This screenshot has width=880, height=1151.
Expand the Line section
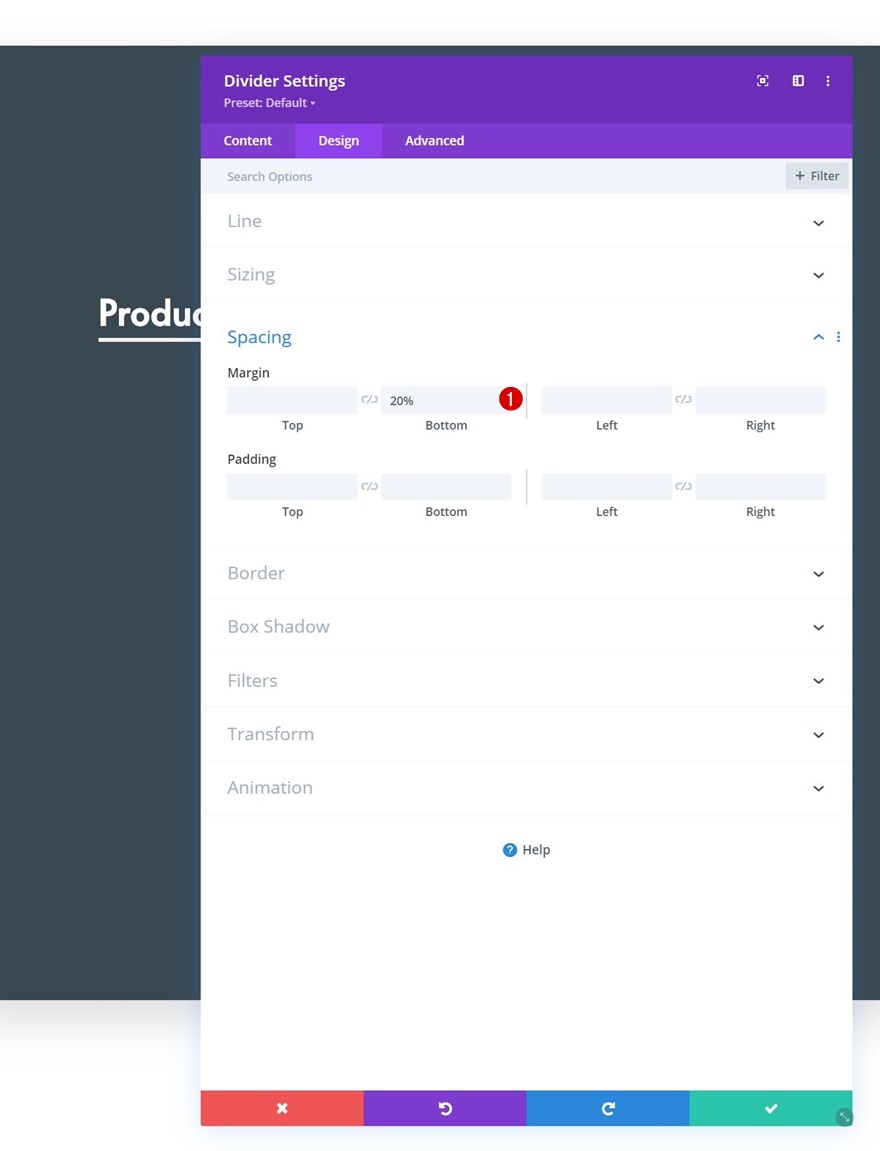818,222
